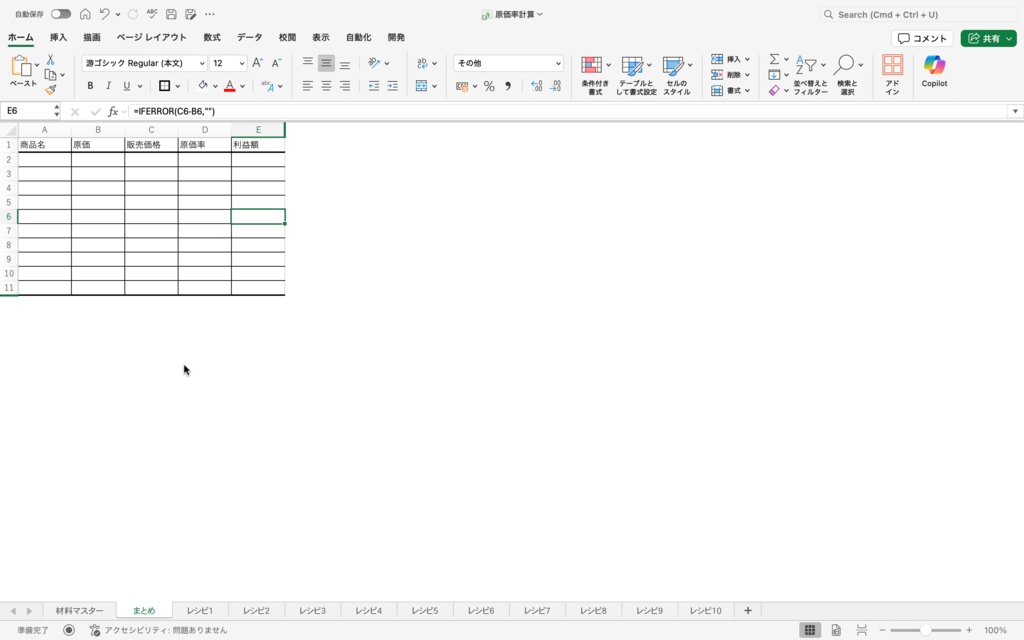Image resolution: width=1024 pixels, height=640 pixels.
Task: Click the wrap text icon
Action: point(422,63)
